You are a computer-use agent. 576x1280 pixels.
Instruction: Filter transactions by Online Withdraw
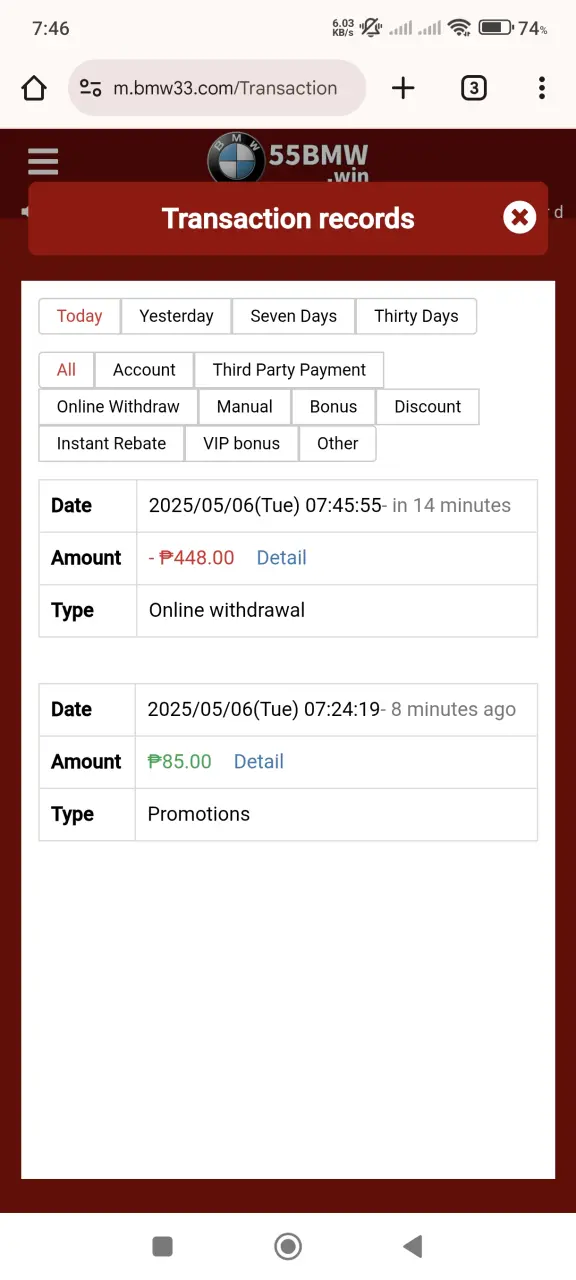coord(118,407)
